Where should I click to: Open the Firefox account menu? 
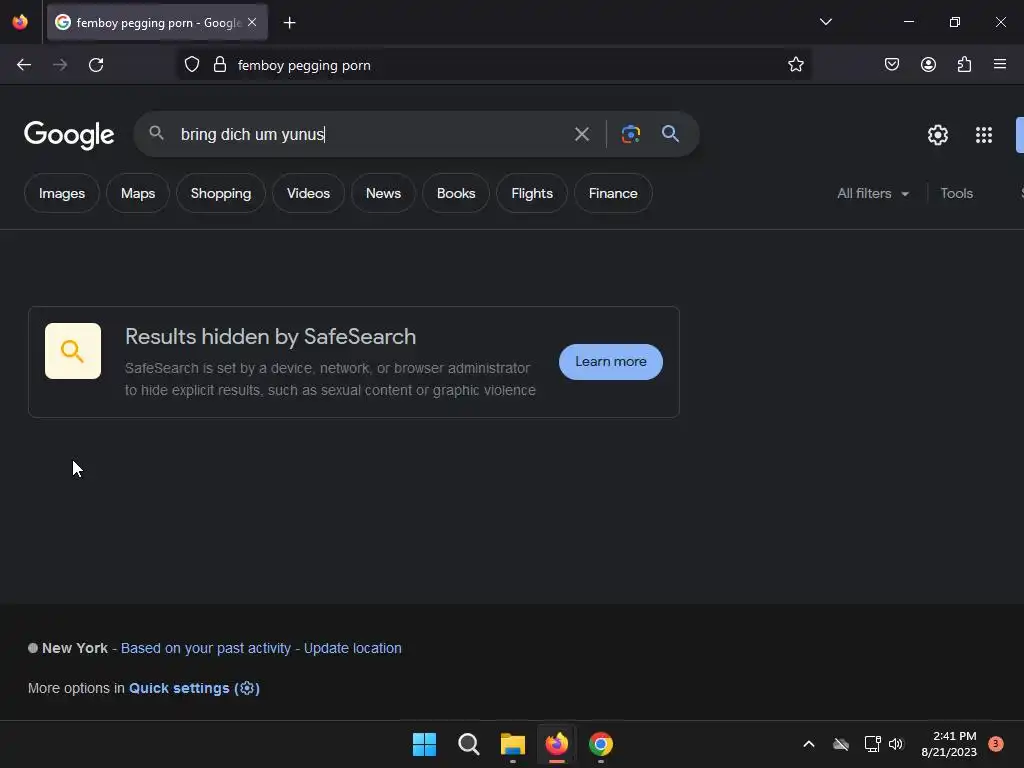(x=928, y=65)
